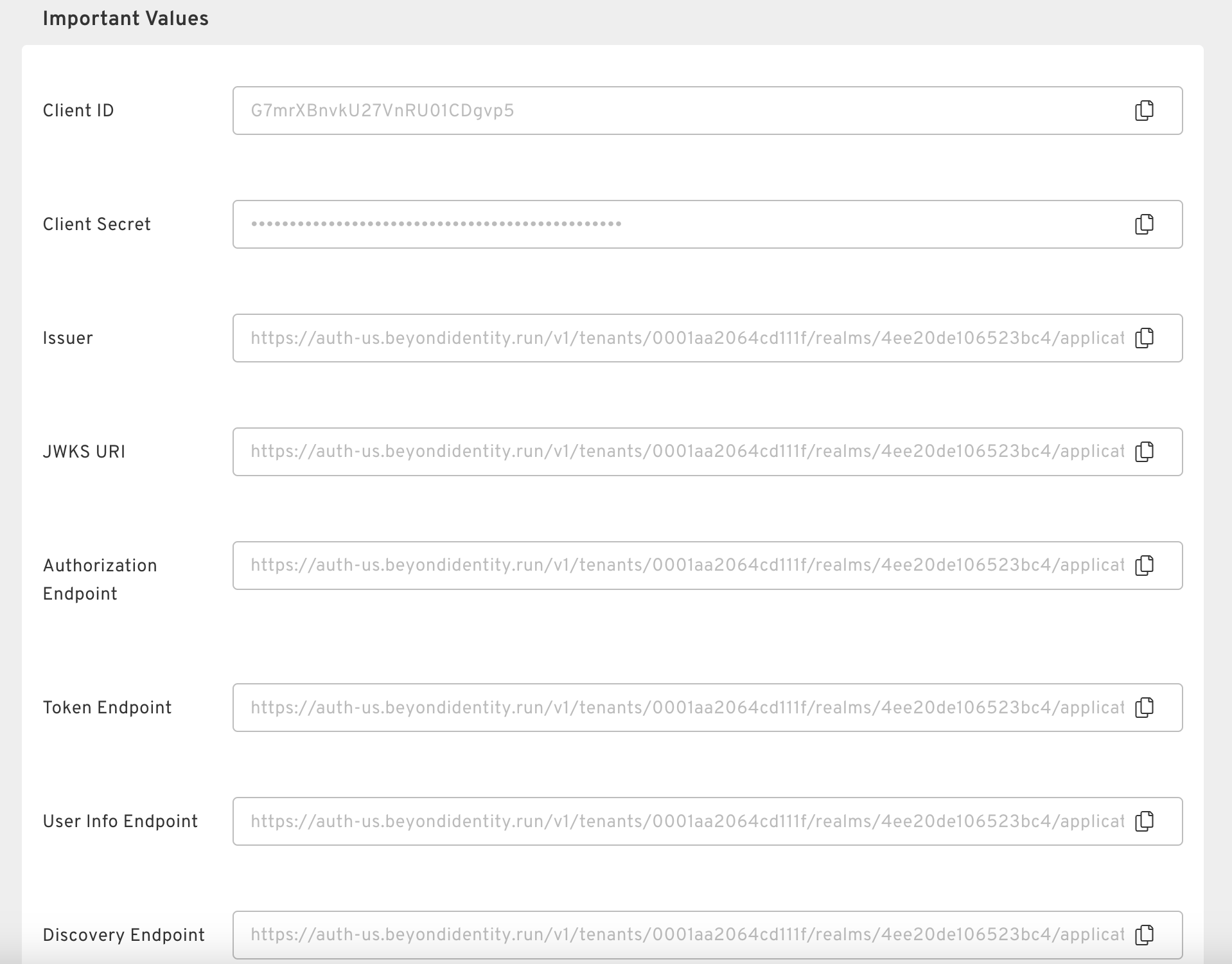Click the Authorization Endpoint URL field

click(x=707, y=566)
